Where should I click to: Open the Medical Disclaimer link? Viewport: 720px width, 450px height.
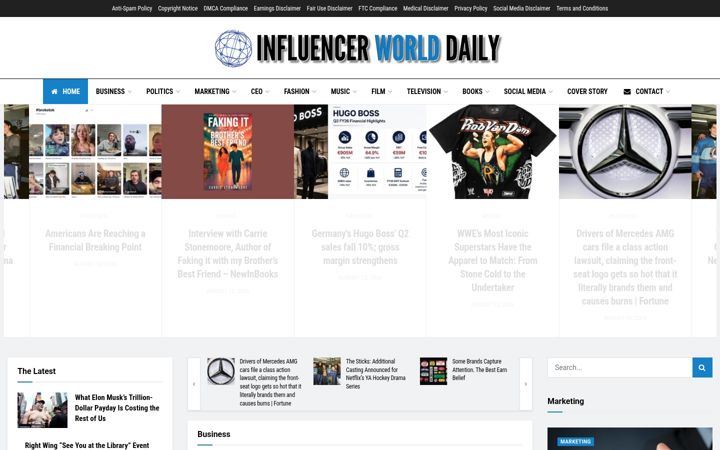[x=425, y=8]
